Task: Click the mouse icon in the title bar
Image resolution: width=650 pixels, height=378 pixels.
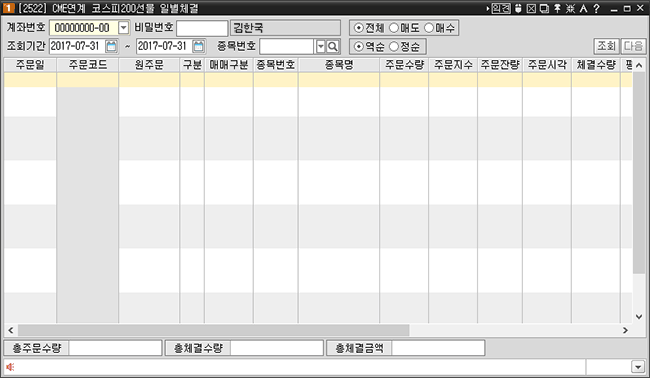Action: point(518,8)
